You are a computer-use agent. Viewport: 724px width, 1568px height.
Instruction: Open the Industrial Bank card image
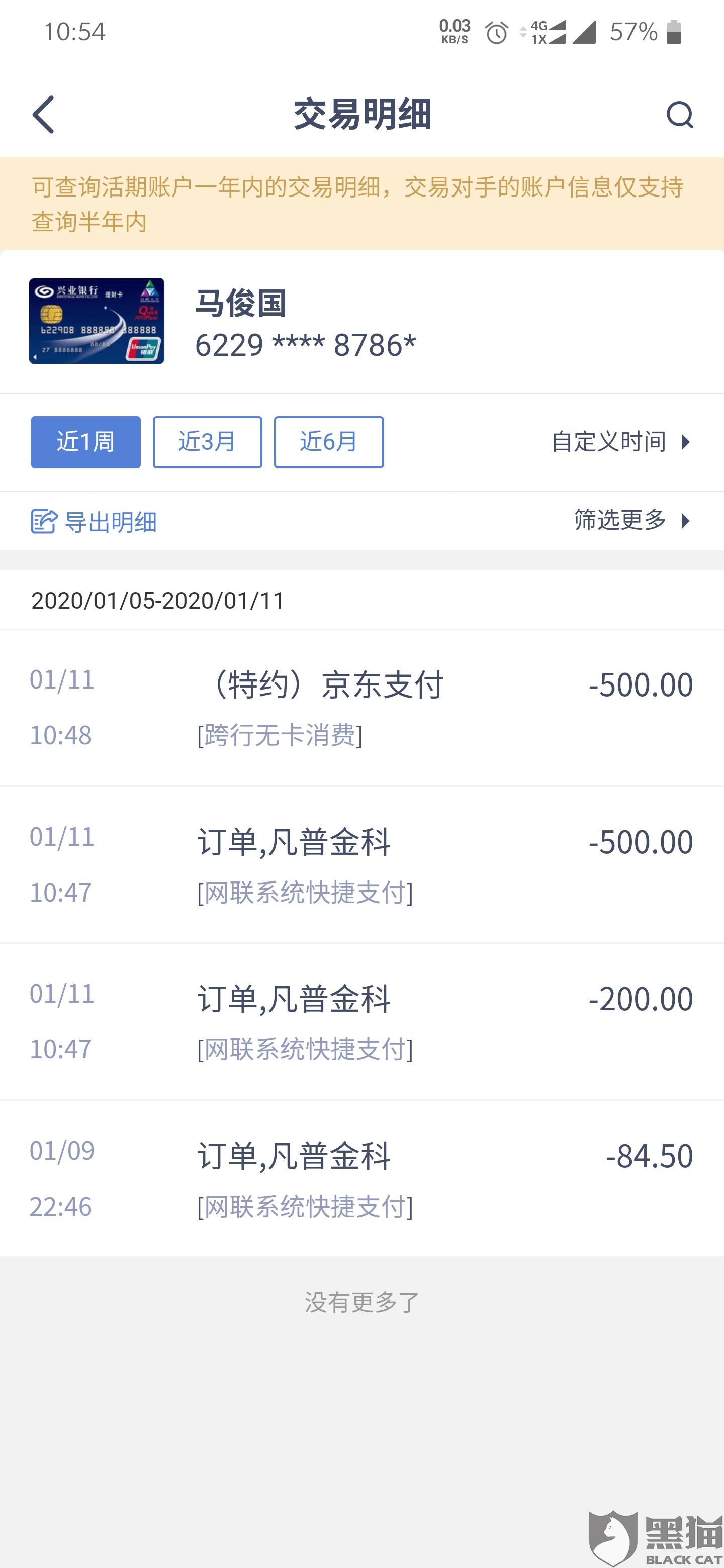(x=97, y=322)
